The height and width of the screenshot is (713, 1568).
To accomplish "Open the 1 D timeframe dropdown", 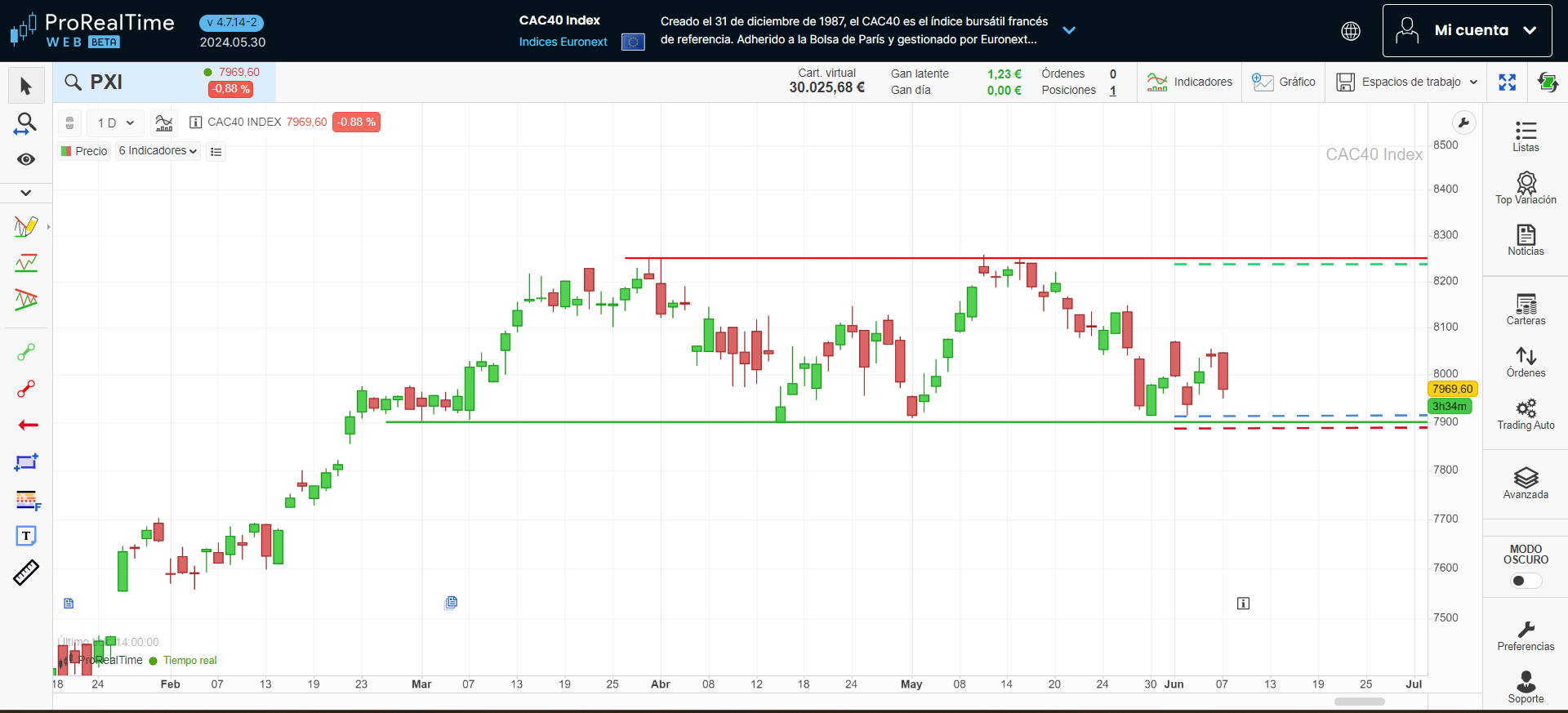I will (x=115, y=123).
